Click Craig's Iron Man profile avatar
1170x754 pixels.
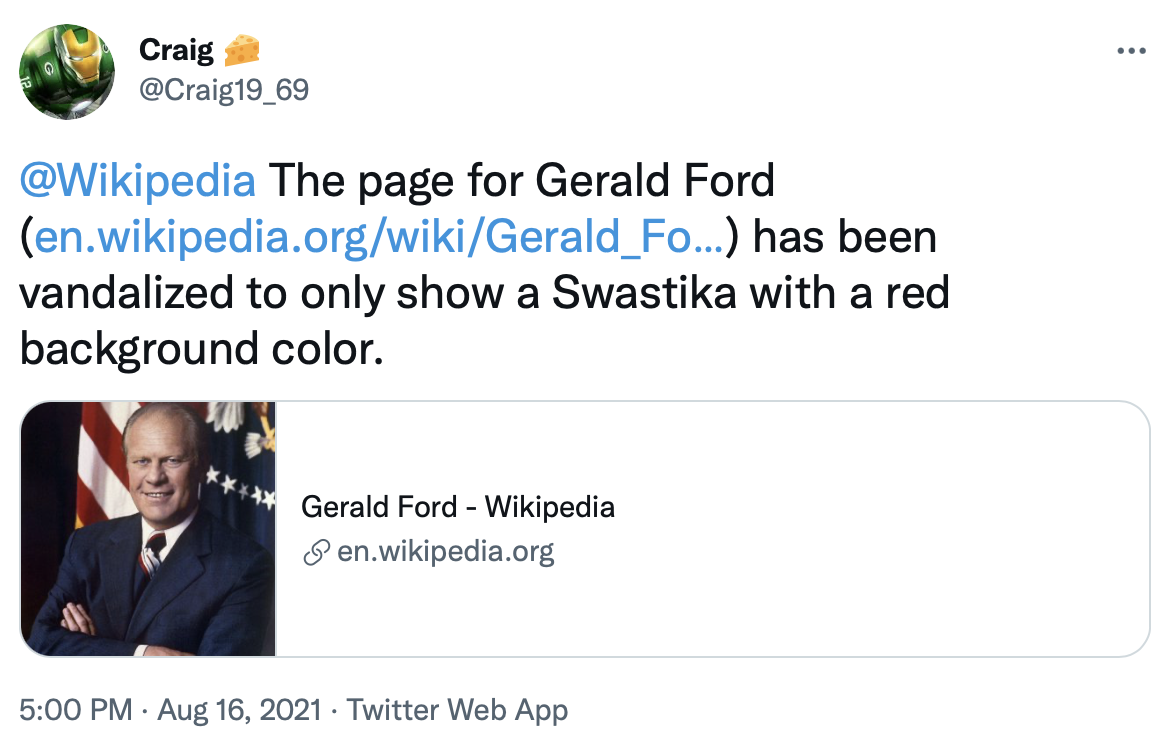67,72
